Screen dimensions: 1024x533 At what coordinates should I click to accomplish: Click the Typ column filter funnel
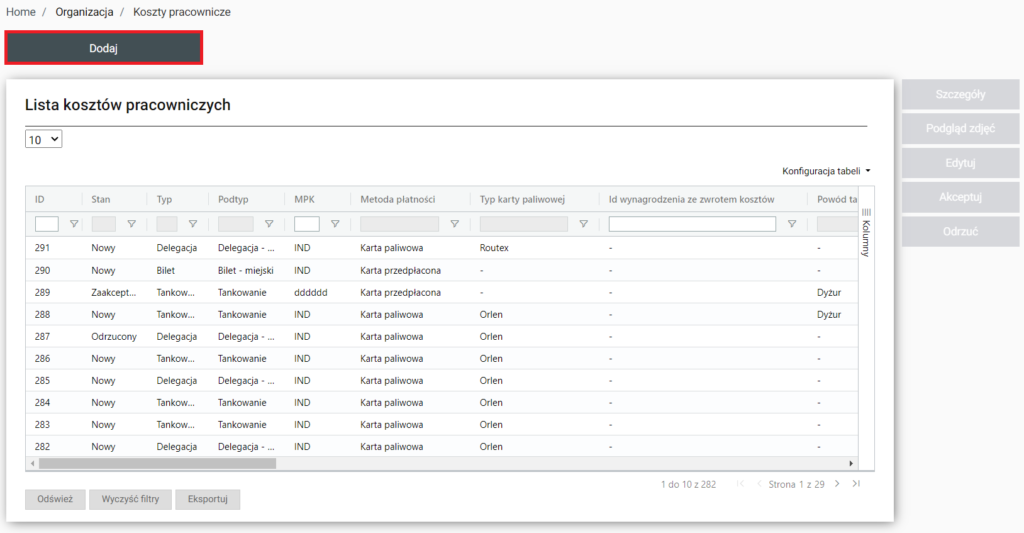click(192, 224)
